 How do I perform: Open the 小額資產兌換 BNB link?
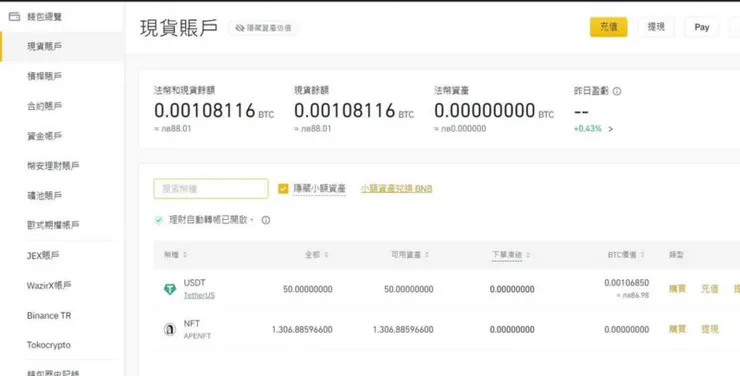396,189
